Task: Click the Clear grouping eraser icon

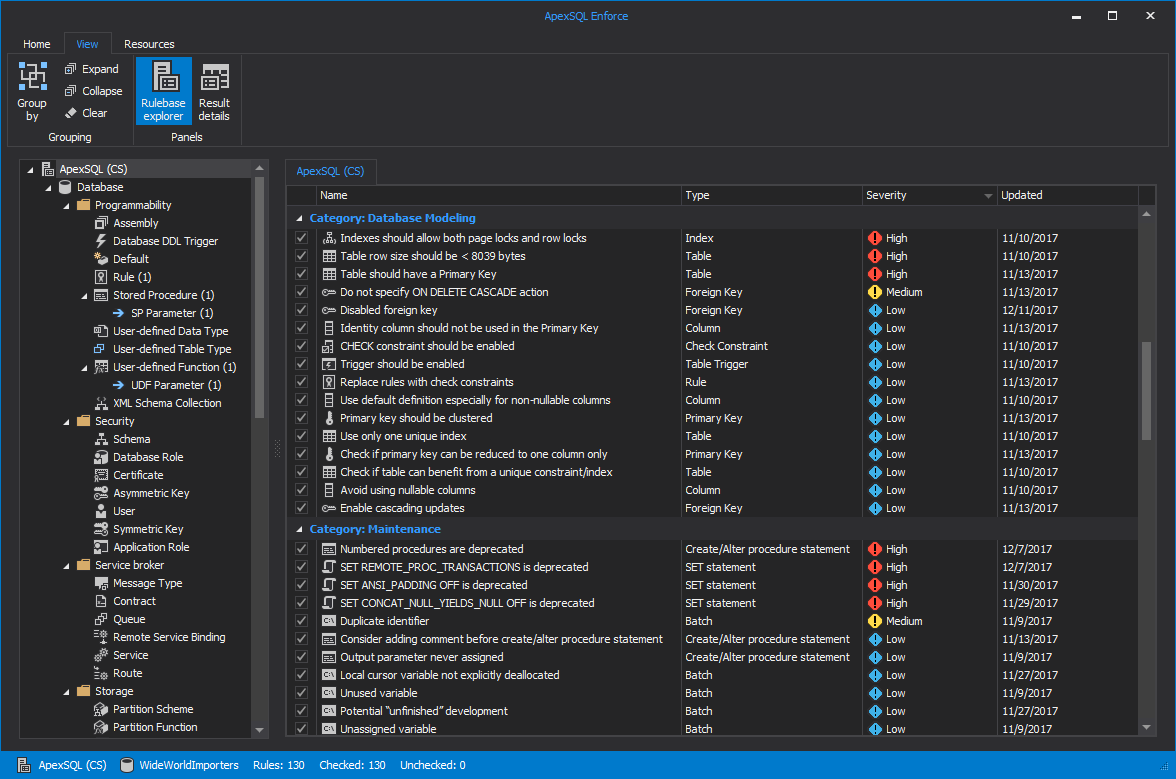Action: point(70,112)
